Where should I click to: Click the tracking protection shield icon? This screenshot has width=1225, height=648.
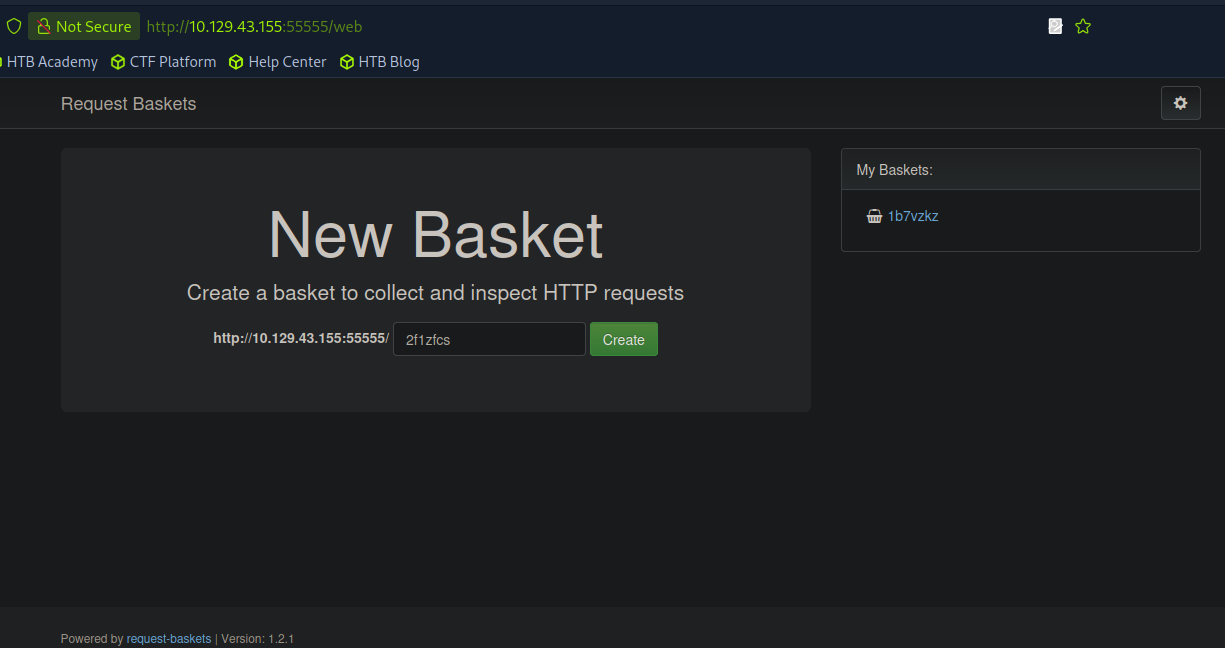tap(14, 27)
